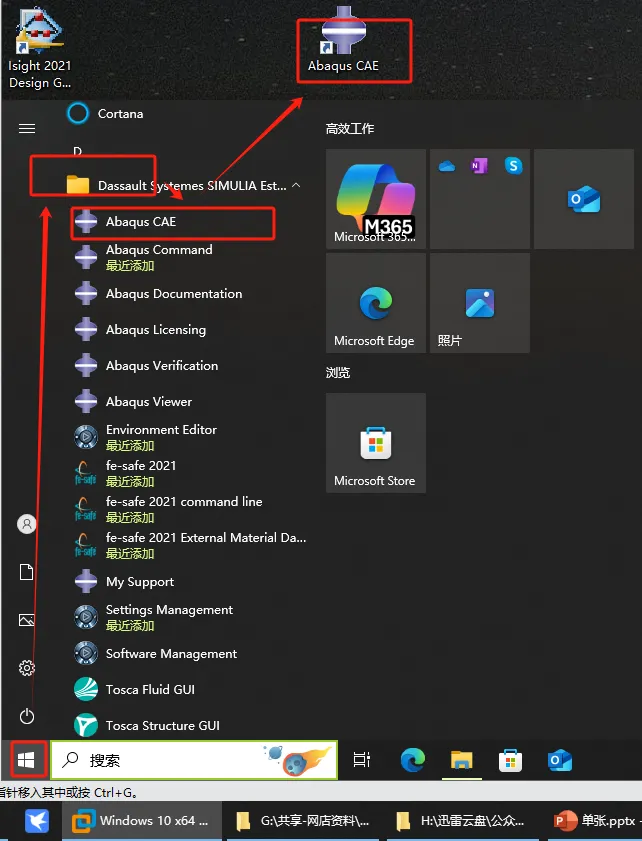The width and height of the screenshot is (642, 841).
Task: Open Microsoft Store tile
Action: coord(375,443)
